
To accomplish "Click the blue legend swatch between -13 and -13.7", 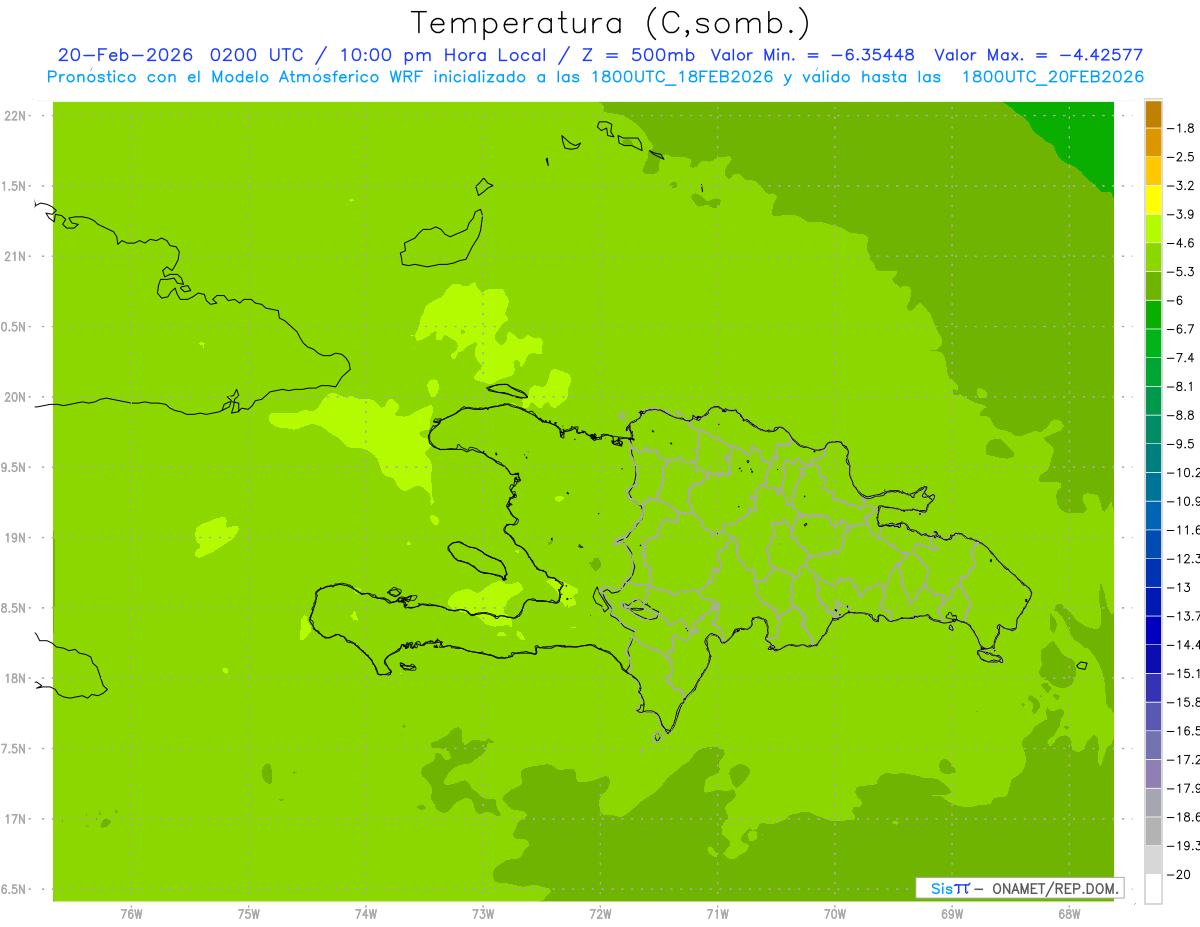I will pyautogui.click(x=1153, y=601).
